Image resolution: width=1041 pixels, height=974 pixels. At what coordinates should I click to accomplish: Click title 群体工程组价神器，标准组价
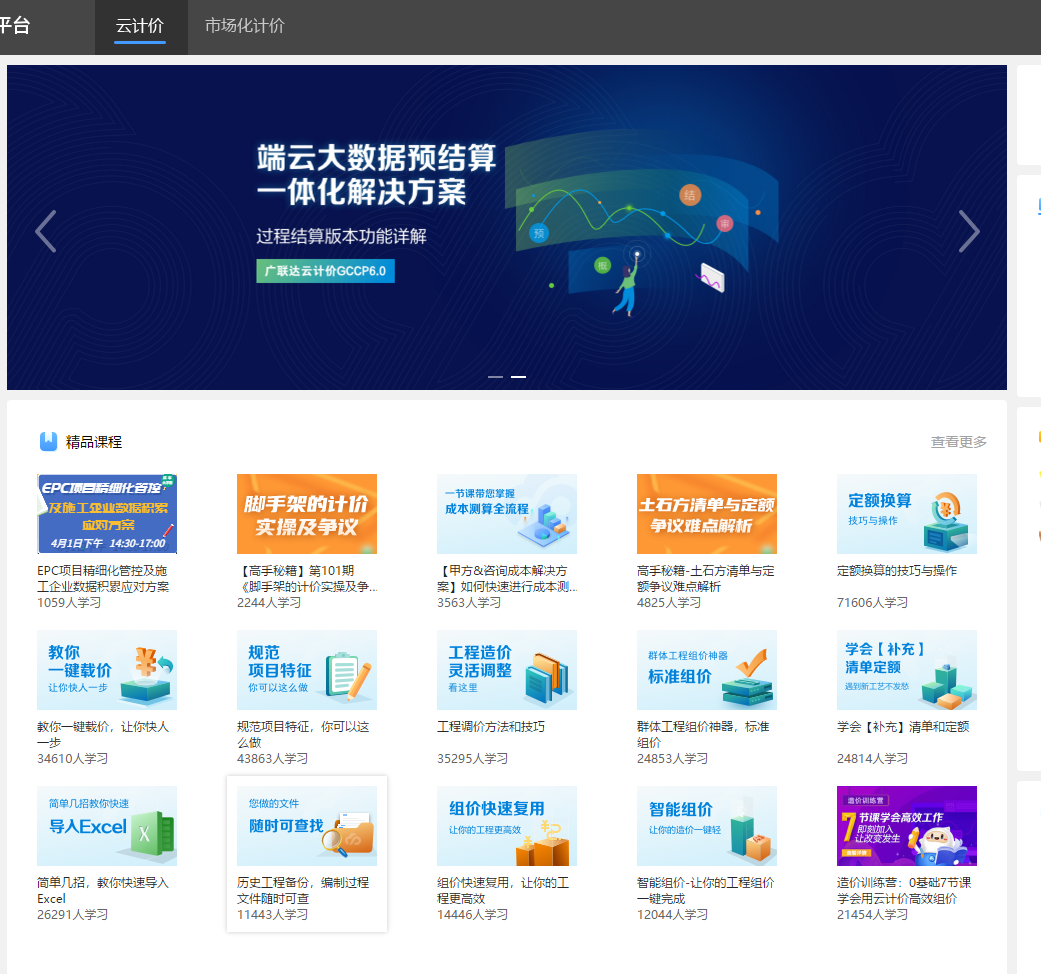[x=703, y=735]
